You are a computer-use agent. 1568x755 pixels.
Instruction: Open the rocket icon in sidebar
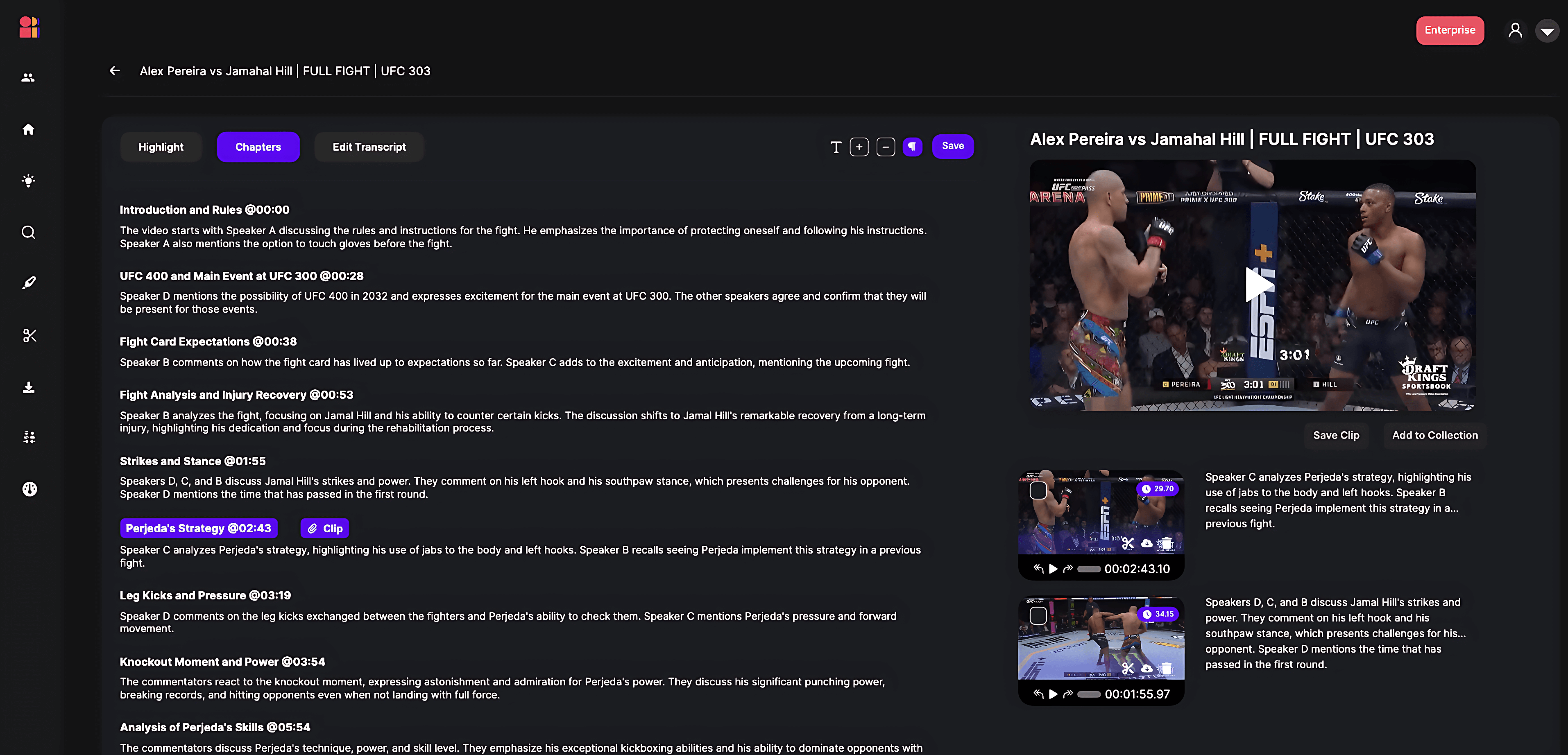pyautogui.click(x=29, y=283)
